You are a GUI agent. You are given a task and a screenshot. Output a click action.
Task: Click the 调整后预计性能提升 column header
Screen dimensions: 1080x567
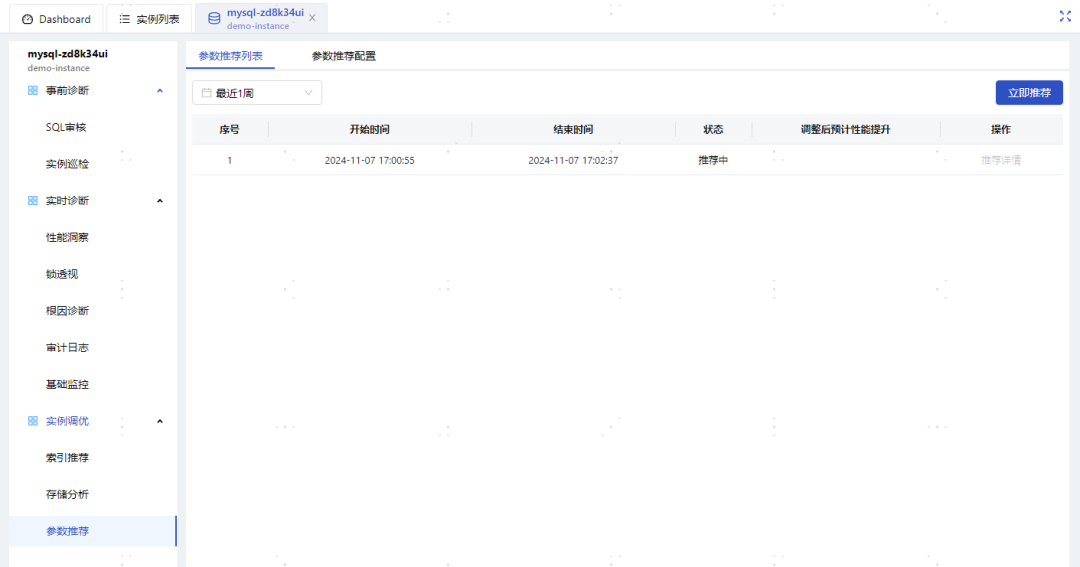coord(845,130)
